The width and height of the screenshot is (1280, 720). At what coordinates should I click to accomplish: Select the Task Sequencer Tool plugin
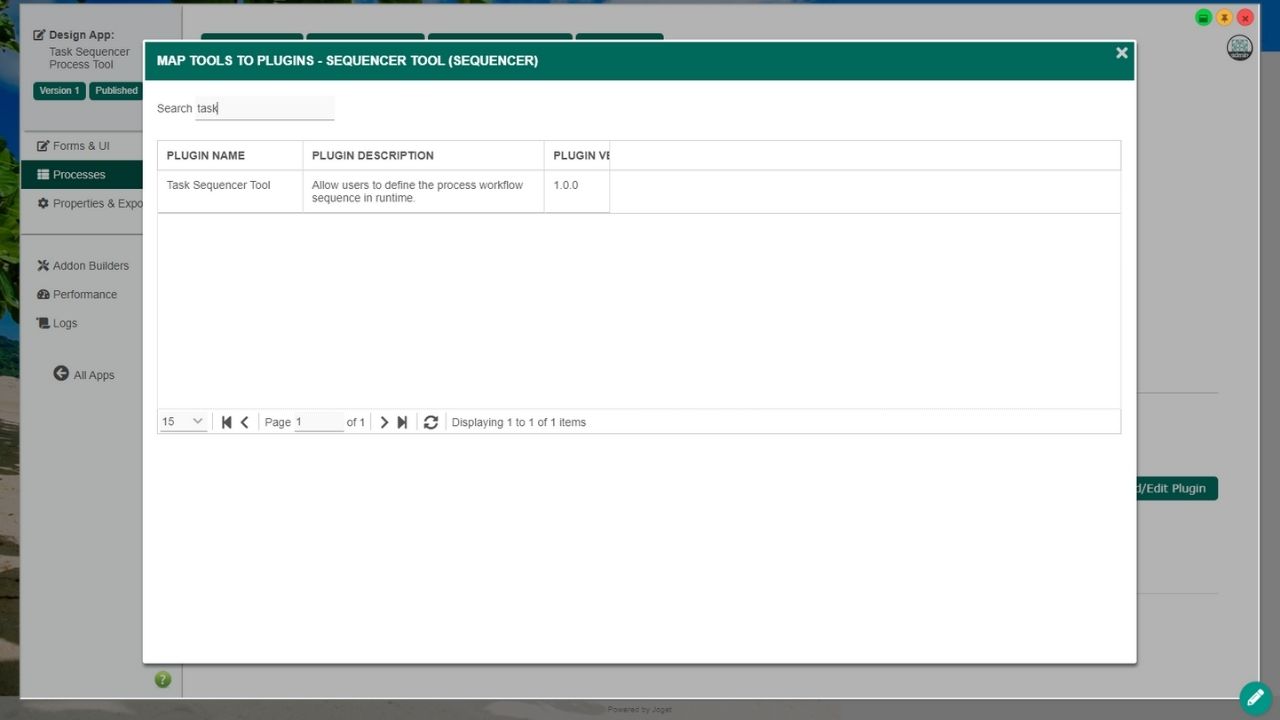[218, 185]
